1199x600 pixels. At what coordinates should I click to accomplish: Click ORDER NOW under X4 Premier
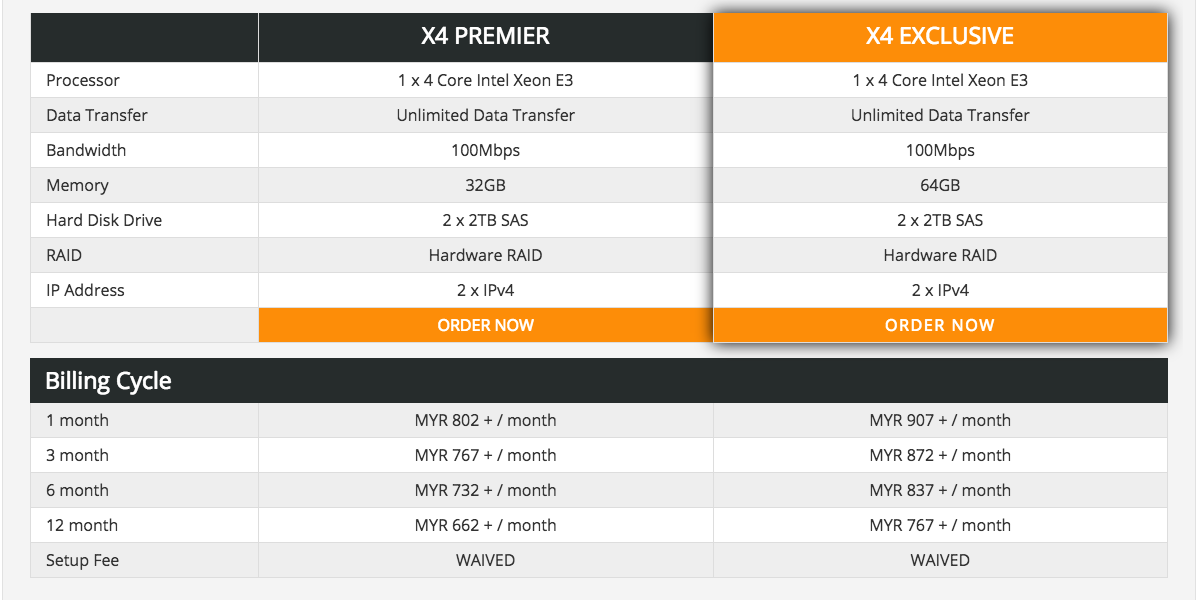(486, 325)
